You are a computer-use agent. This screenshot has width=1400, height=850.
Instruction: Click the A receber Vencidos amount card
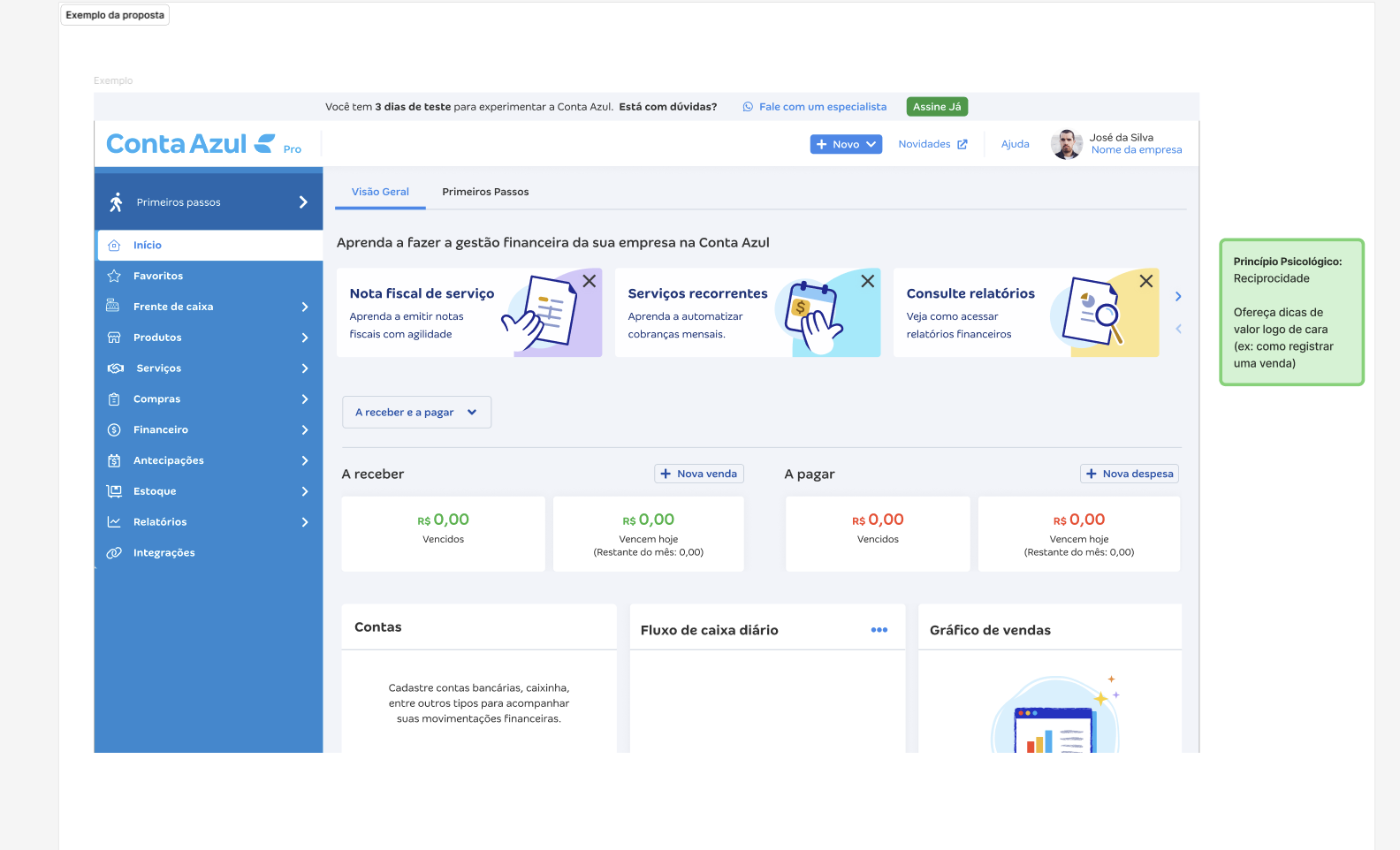[x=444, y=534]
